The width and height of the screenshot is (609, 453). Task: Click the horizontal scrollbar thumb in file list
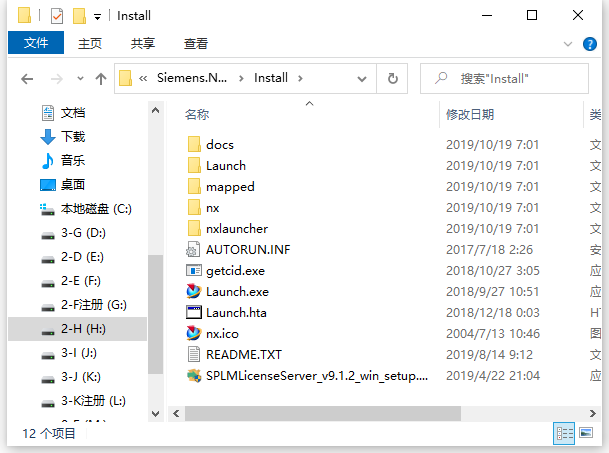tap(323, 413)
